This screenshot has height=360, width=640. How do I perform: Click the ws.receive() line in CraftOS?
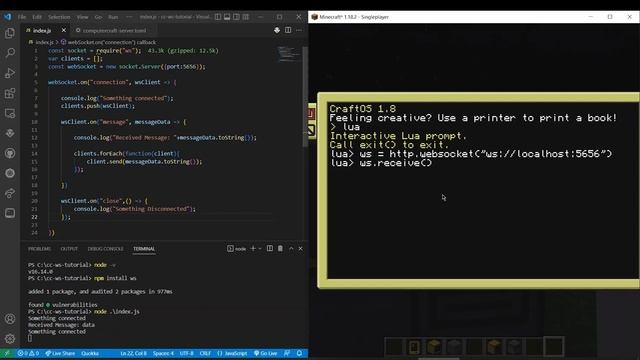click(381, 163)
